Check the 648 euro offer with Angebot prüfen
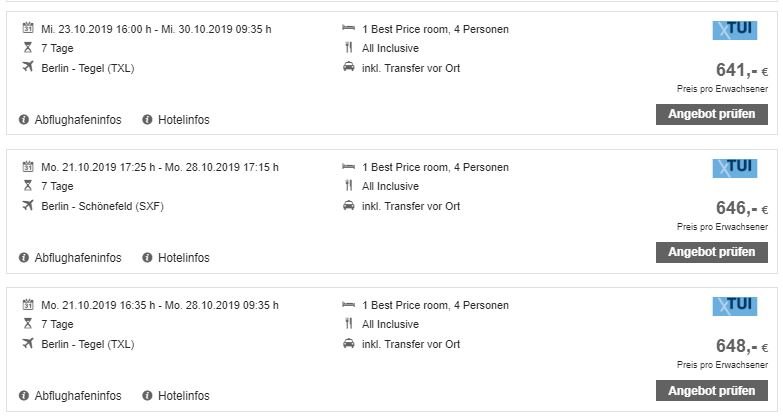This screenshot has height=417, width=783. (x=712, y=391)
